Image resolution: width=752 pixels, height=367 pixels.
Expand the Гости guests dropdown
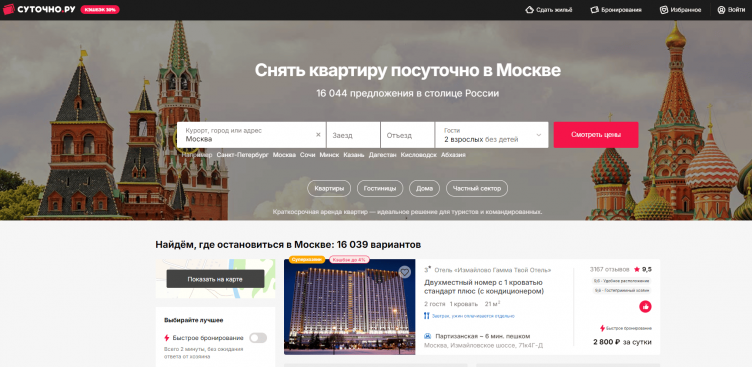click(x=492, y=135)
